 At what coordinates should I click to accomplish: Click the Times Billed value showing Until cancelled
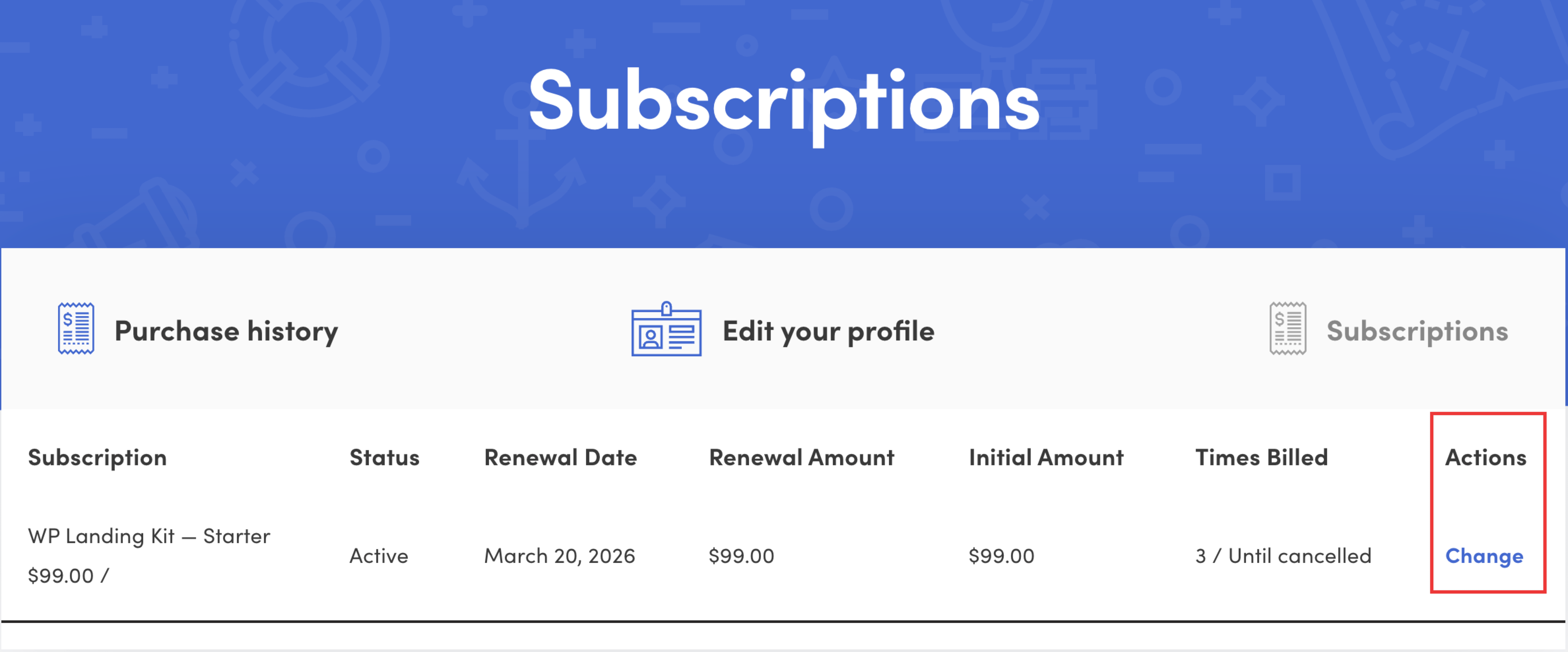[1284, 556]
